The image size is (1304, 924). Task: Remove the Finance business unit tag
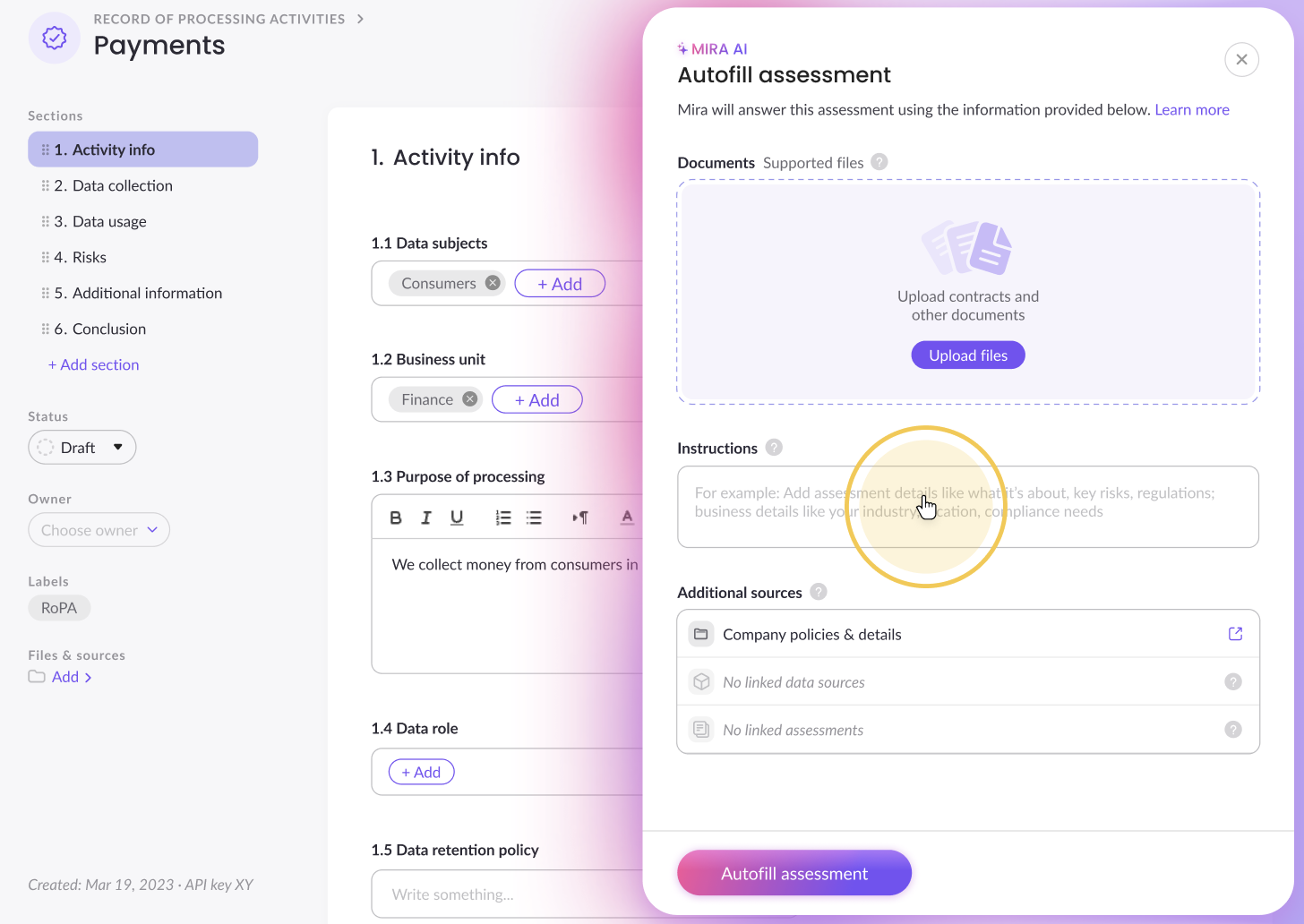pyautogui.click(x=469, y=399)
